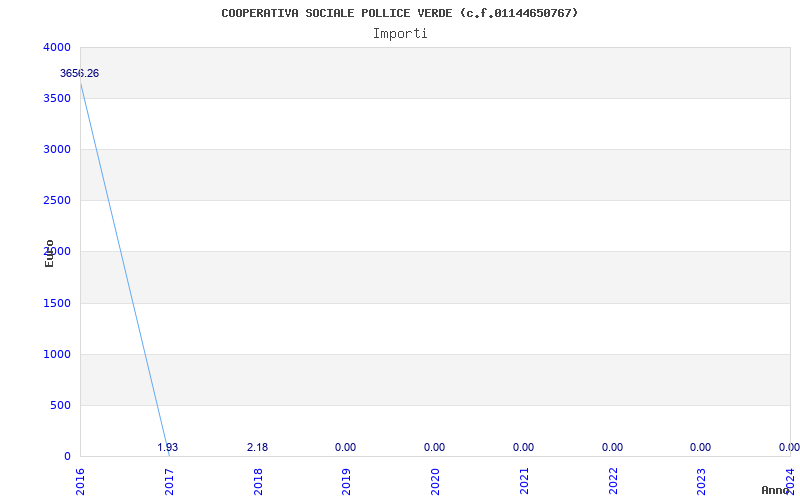800x500 pixels.
Task: Click the 2023 x-axis label
Action: tap(702, 482)
